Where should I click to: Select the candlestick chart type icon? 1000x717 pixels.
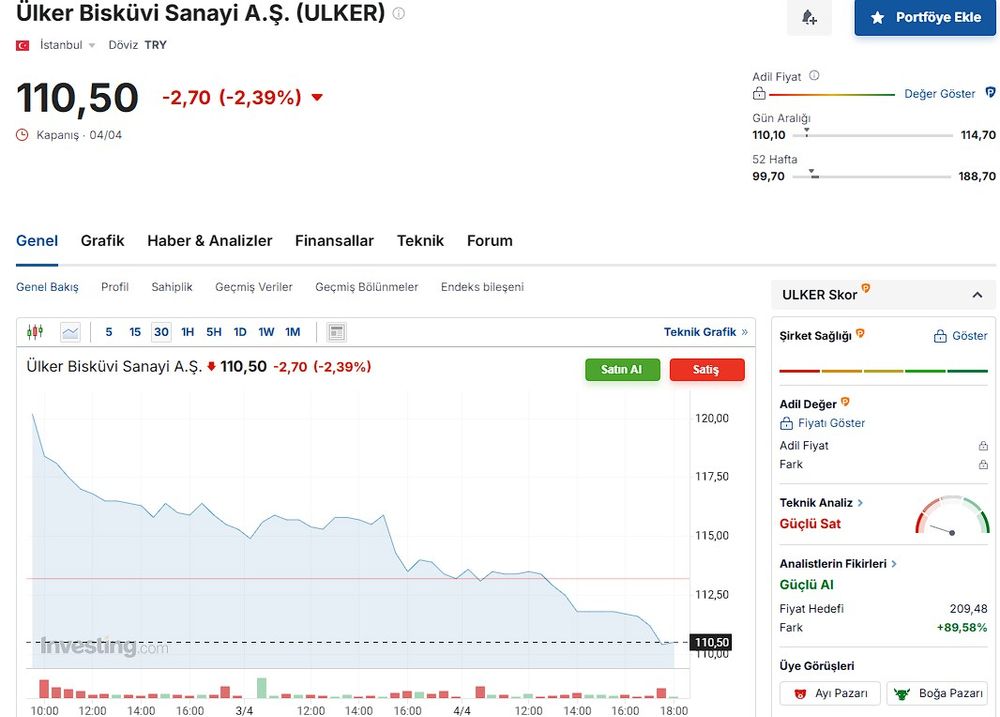tap(35, 332)
